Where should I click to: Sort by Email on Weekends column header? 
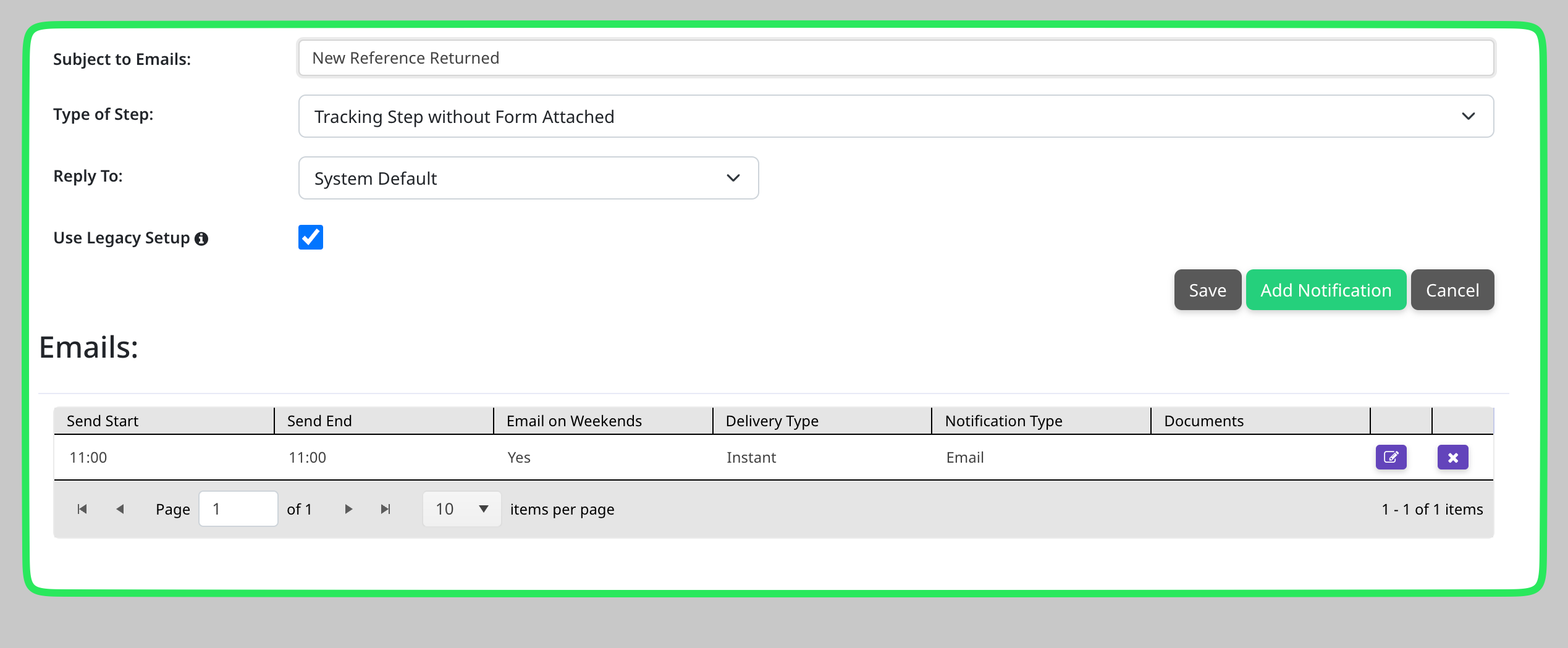click(603, 421)
